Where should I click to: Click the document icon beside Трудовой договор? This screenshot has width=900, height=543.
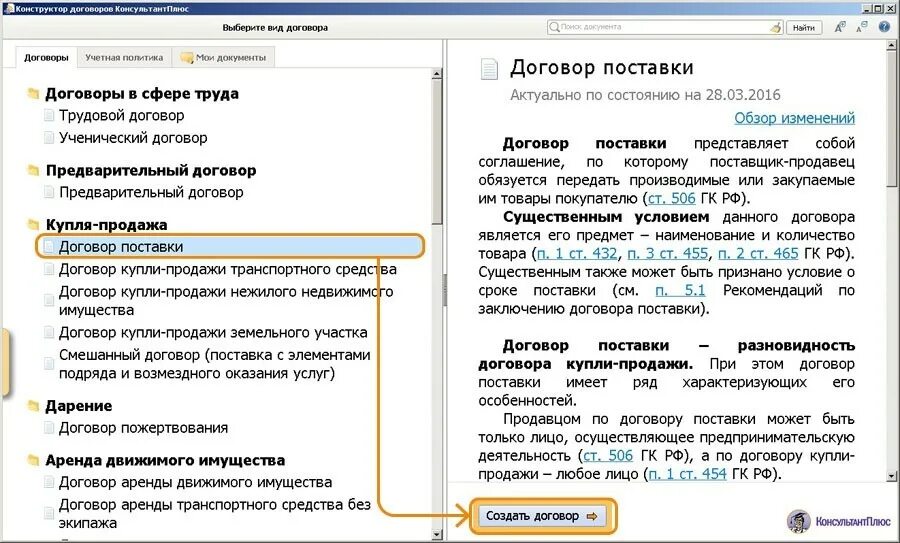click(49, 116)
